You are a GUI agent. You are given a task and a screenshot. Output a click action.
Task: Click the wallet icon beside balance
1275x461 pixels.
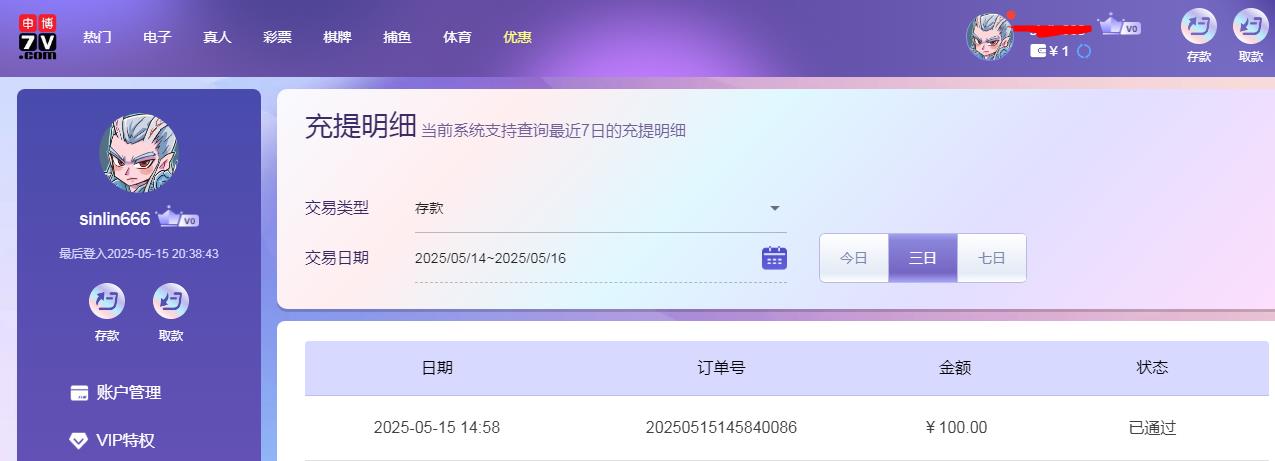(x=1038, y=51)
